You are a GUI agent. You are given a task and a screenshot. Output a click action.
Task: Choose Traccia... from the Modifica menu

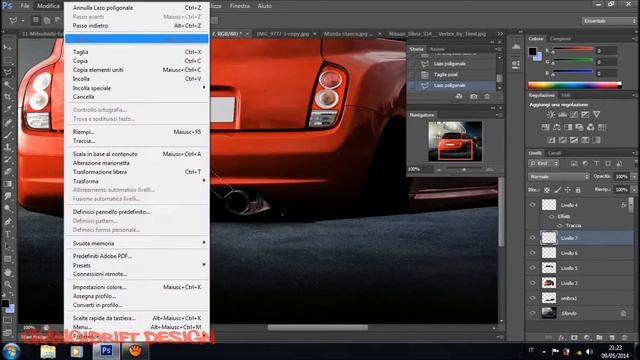pos(137,141)
